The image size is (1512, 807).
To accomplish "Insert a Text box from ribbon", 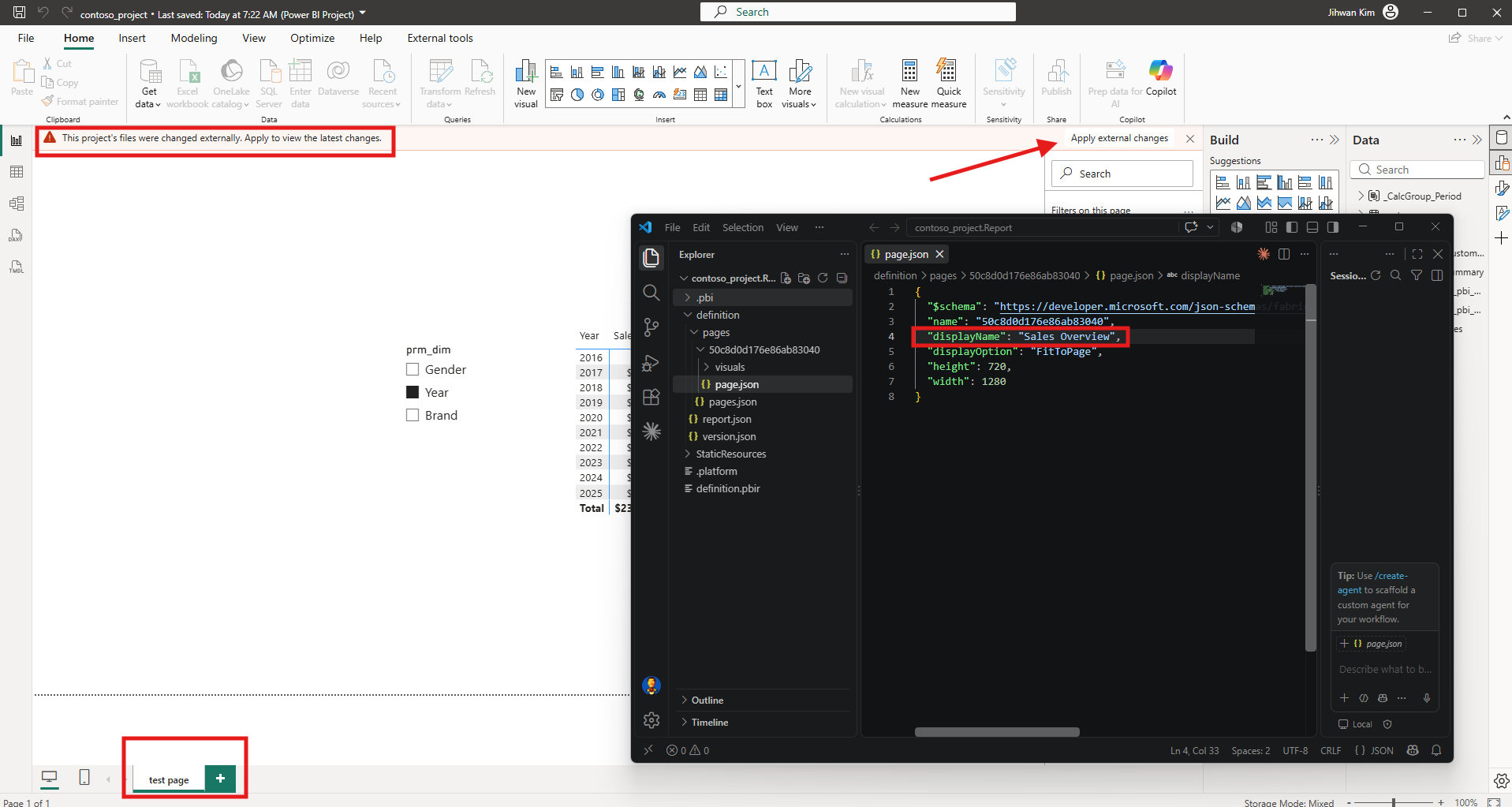I will pos(764,83).
